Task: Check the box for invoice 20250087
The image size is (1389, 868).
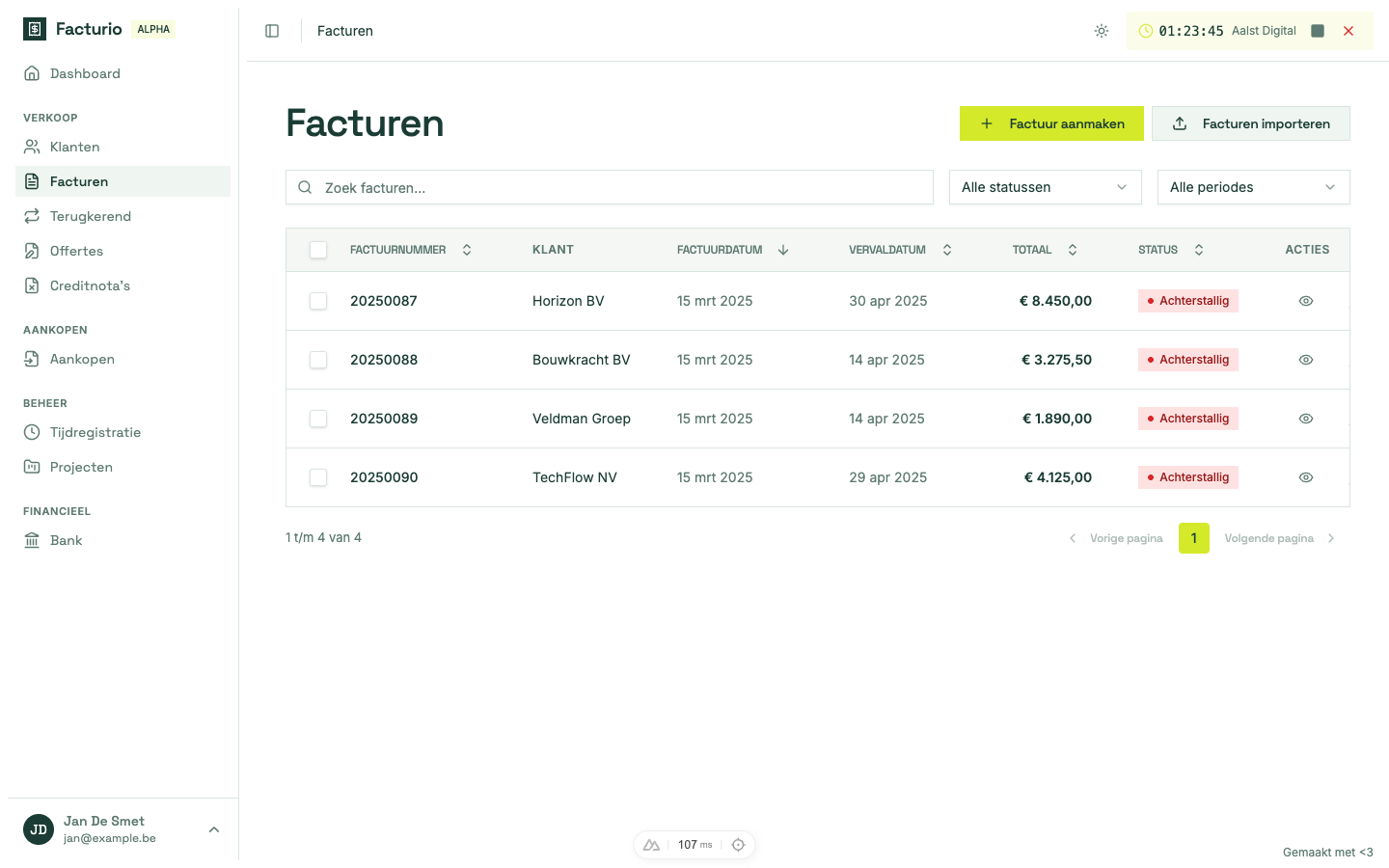Action: (318, 301)
